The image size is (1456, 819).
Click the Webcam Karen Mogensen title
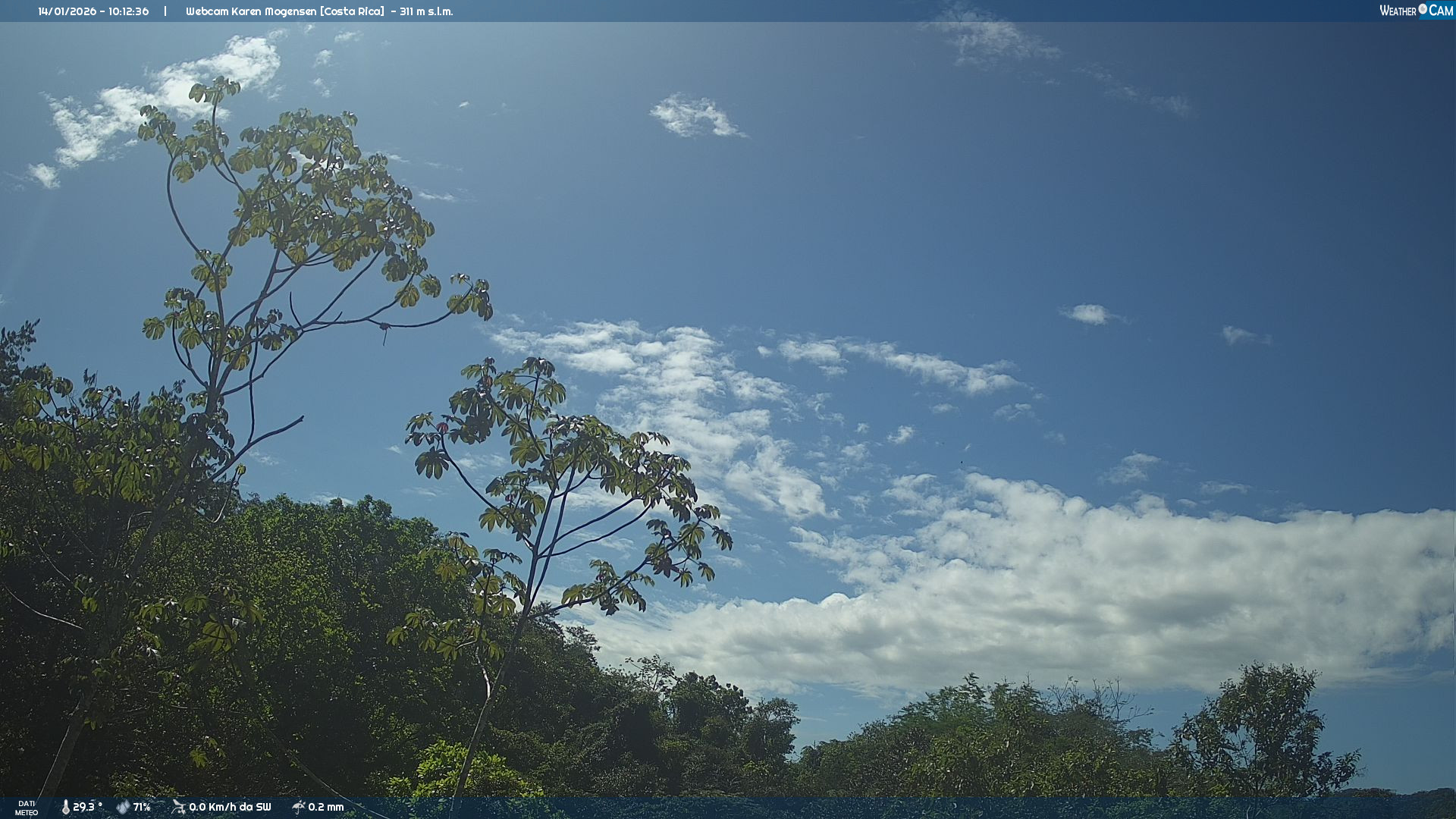250,11
